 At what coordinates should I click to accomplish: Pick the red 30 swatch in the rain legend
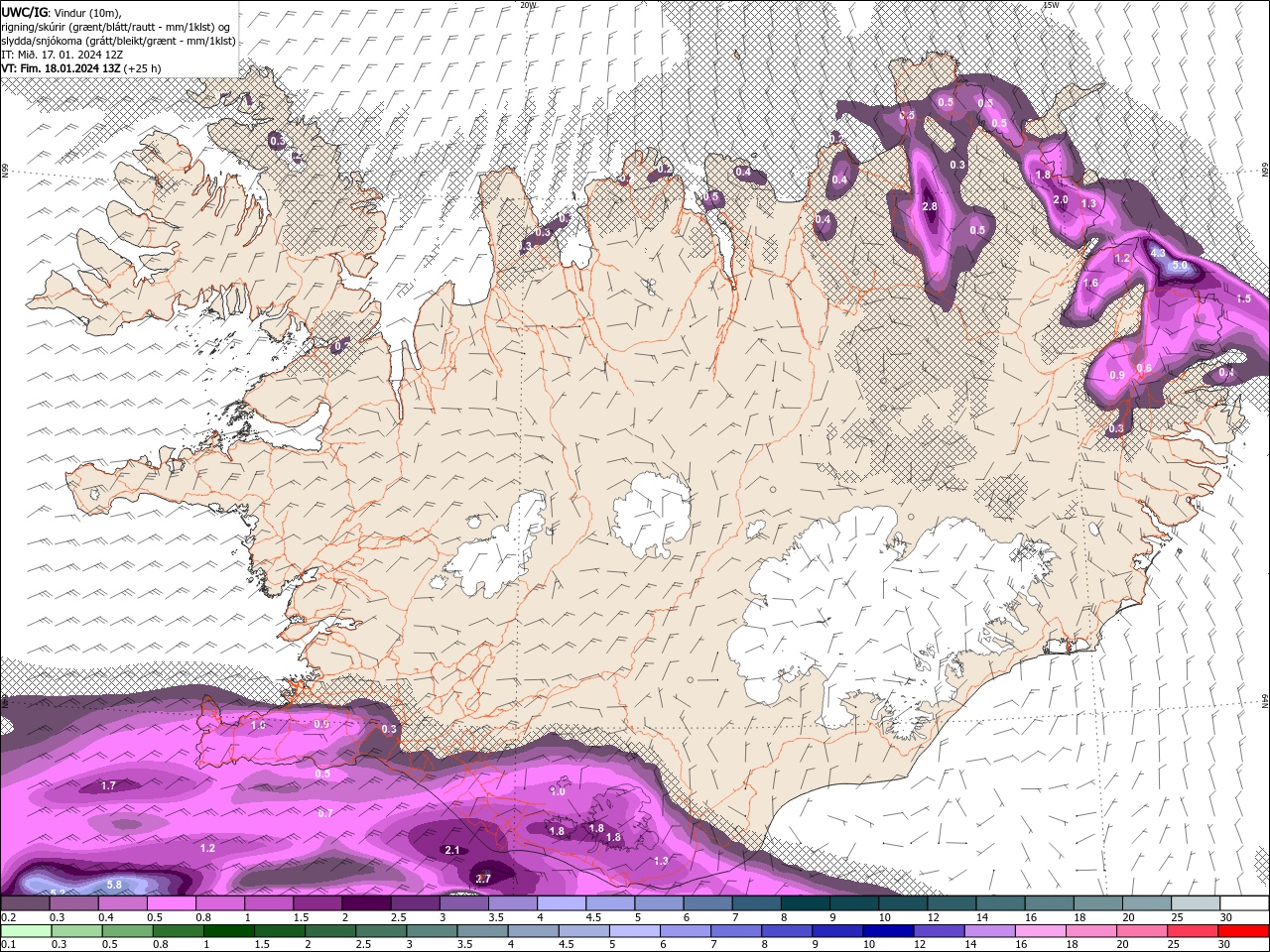[1244, 931]
